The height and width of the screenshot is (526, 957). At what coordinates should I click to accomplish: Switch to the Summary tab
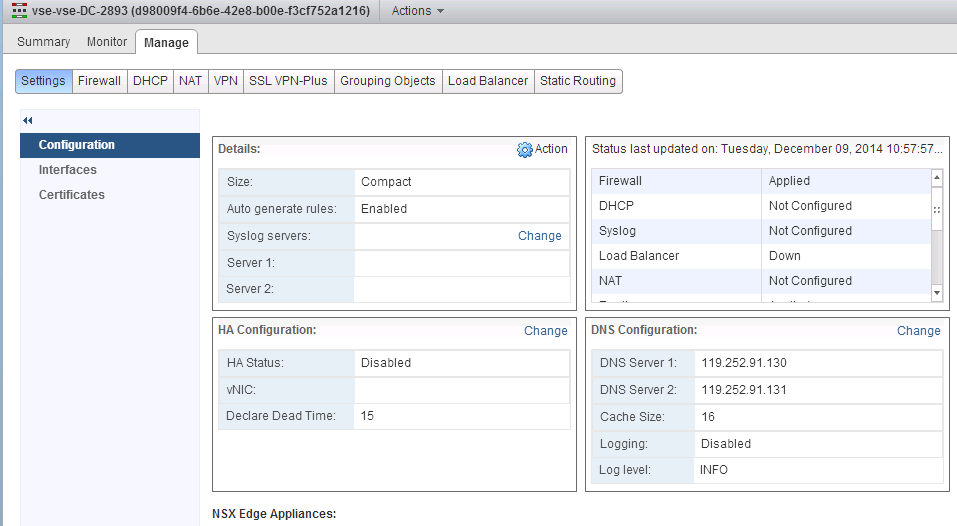coord(43,41)
